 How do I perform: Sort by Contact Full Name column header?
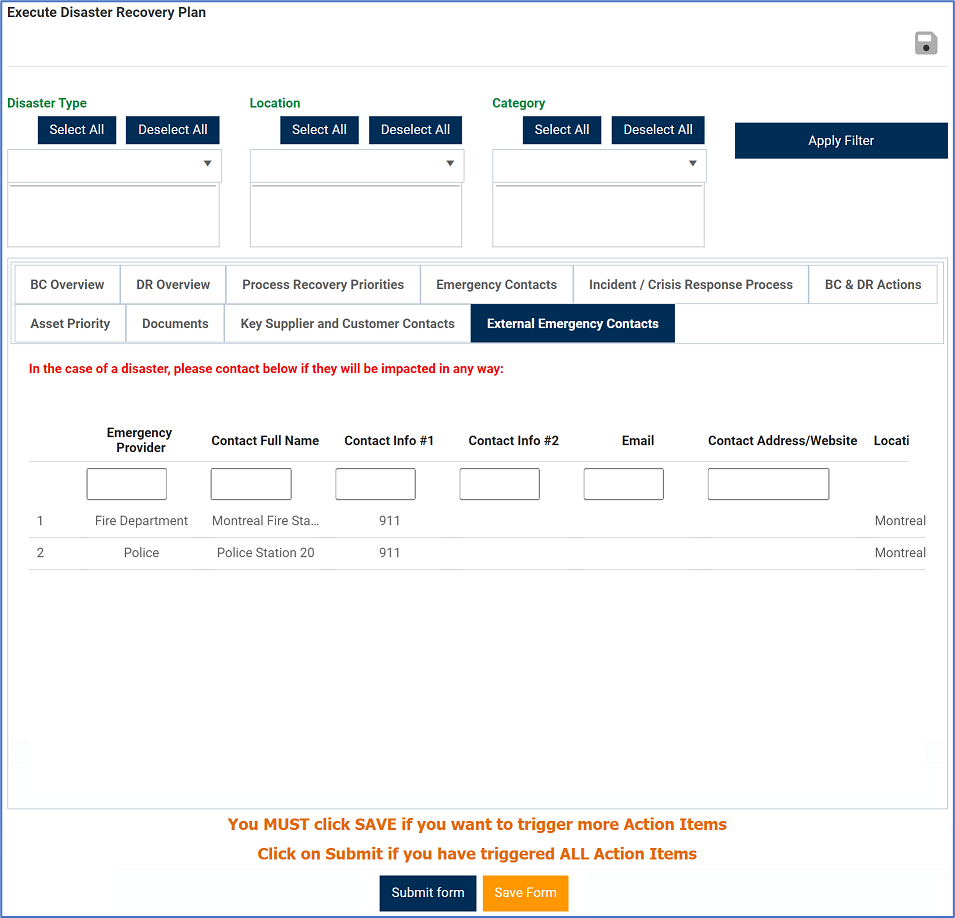pos(265,440)
